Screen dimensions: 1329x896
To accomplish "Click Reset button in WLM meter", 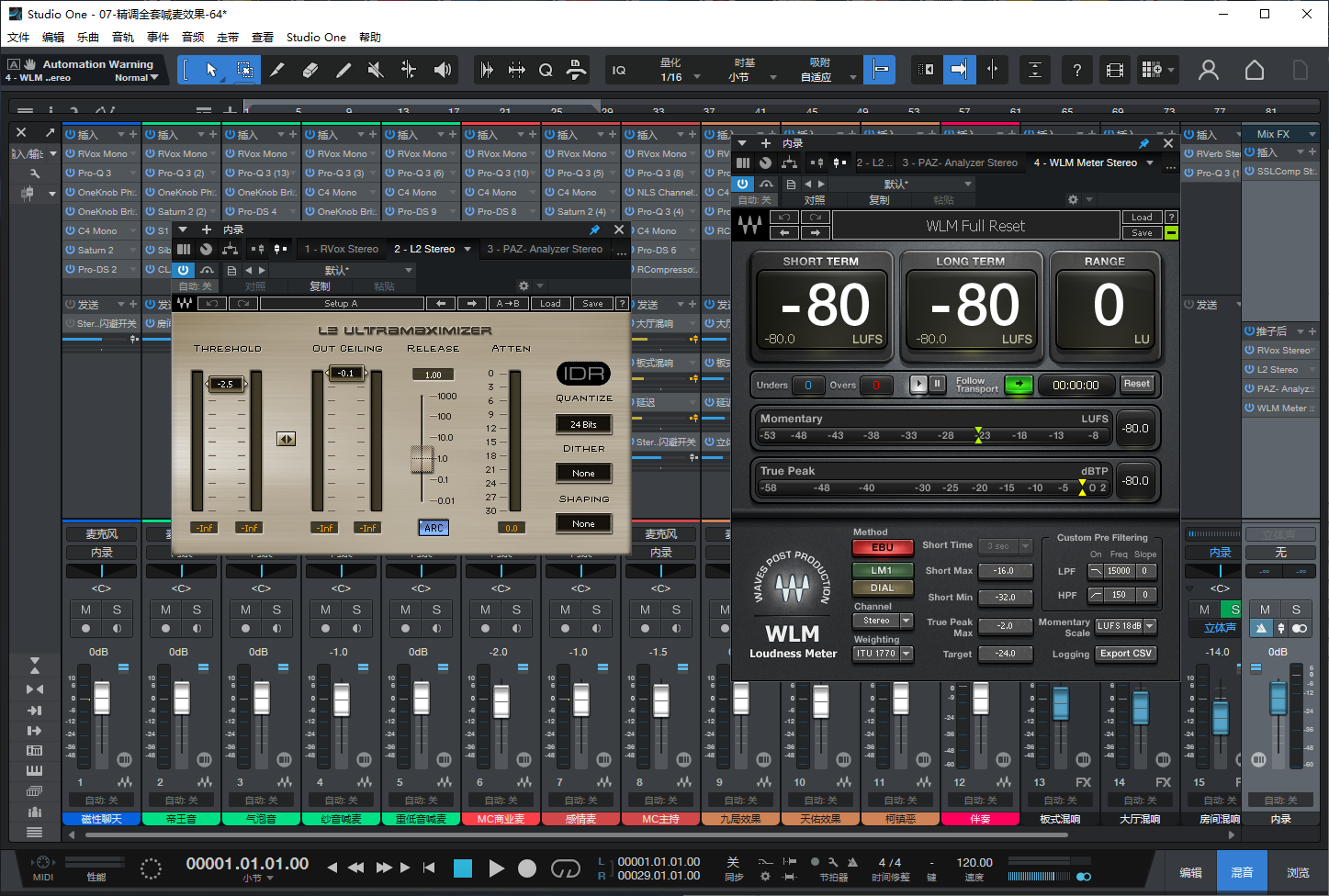I will 1136,384.
